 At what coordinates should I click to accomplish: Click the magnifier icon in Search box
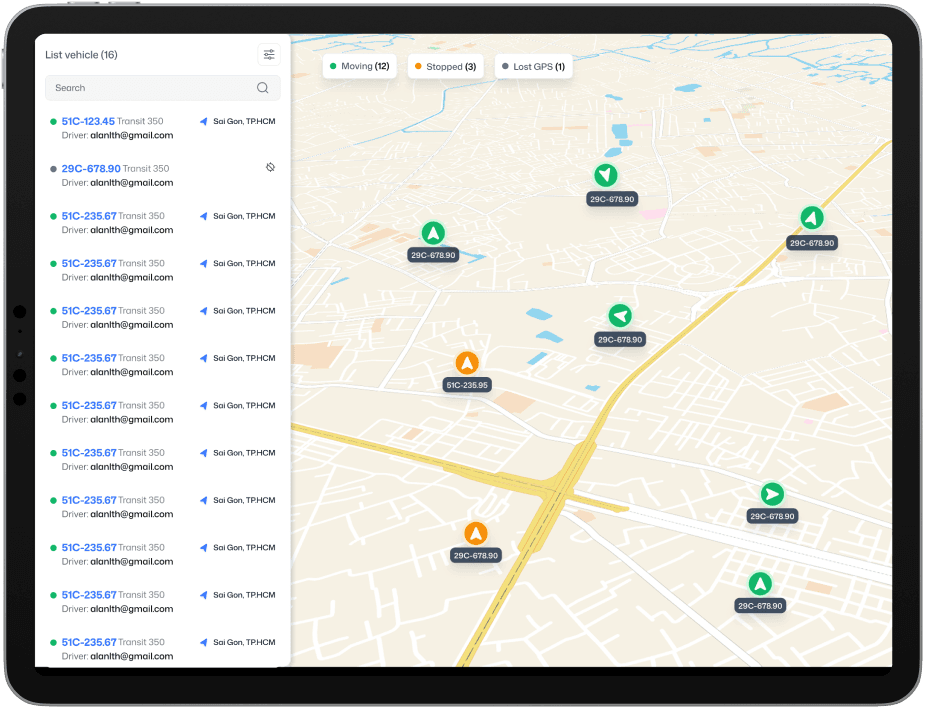(x=262, y=88)
